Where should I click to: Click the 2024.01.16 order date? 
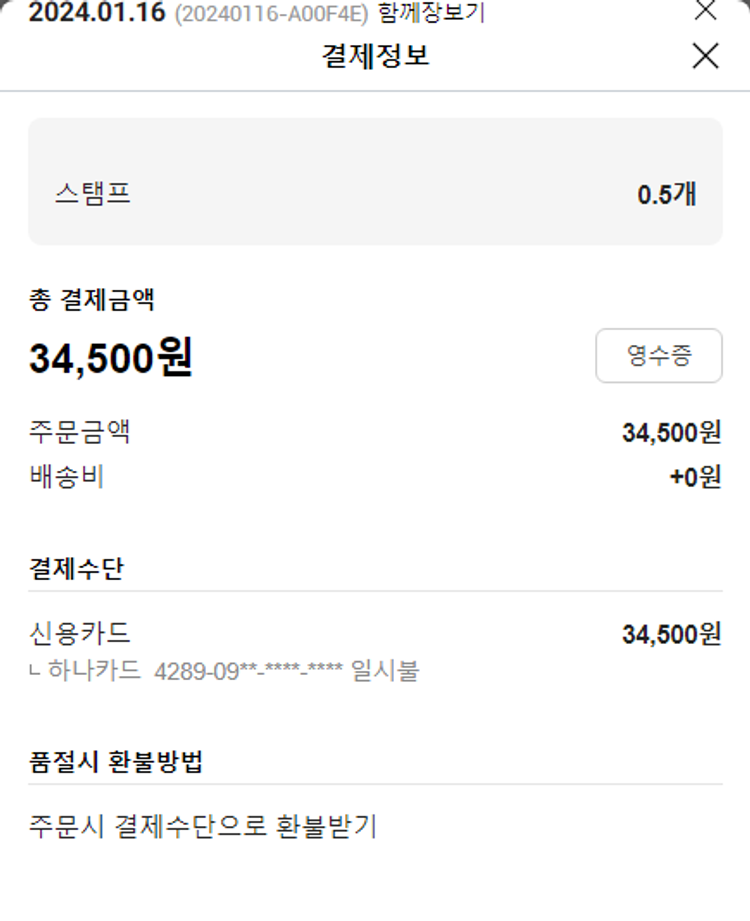[96, 14]
